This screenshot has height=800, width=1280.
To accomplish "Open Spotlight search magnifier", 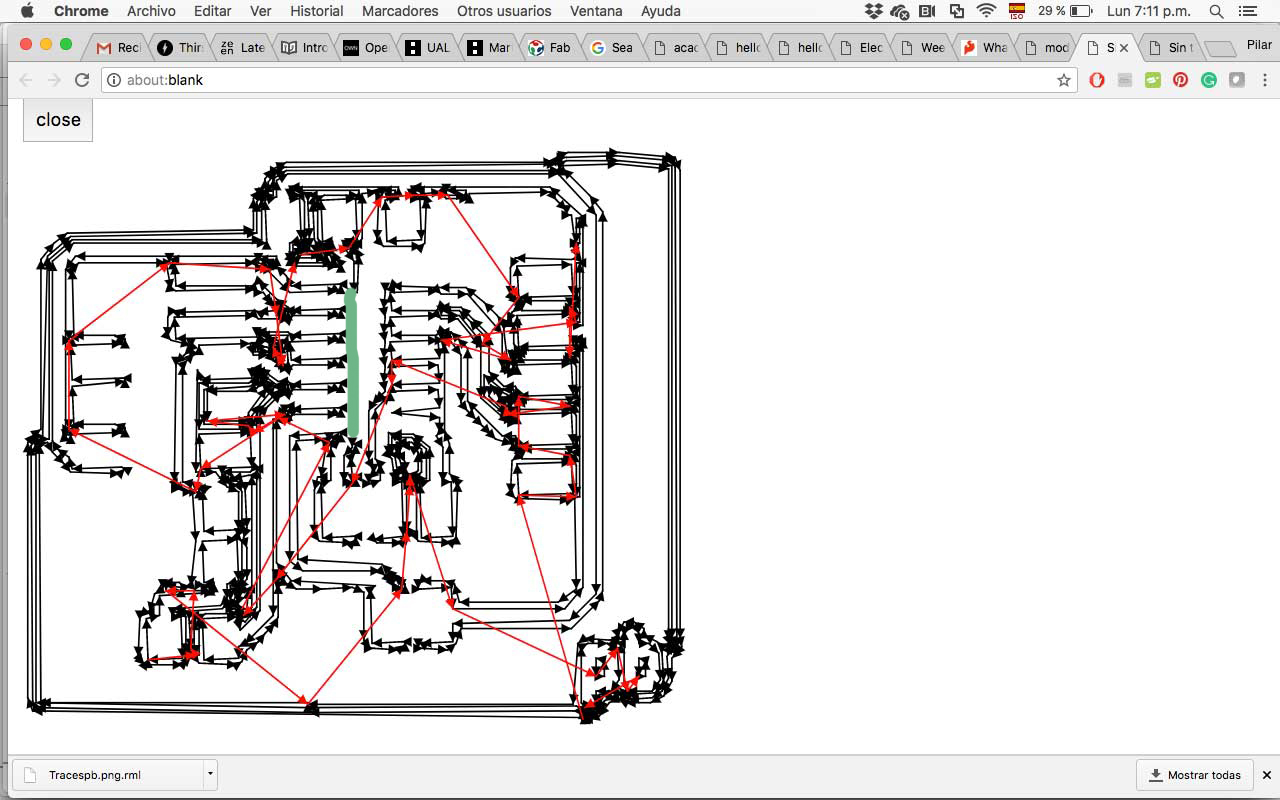I will click(1216, 11).
